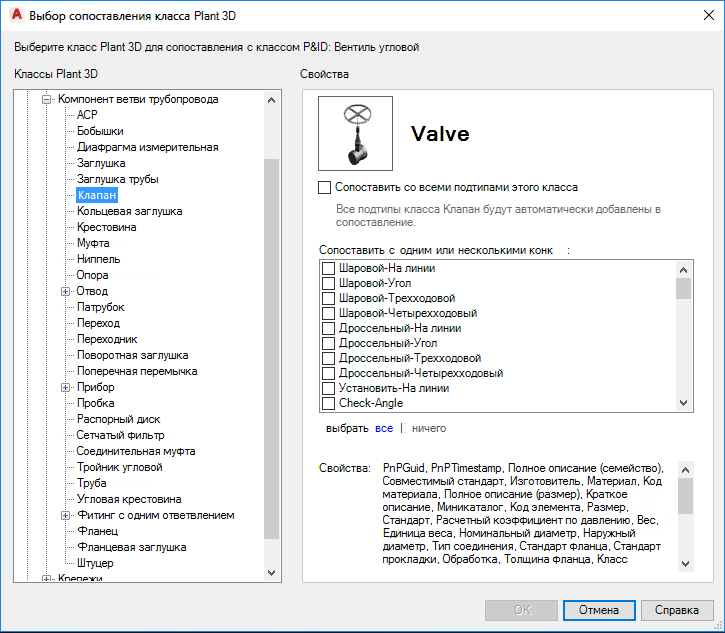Collapse the Компонент ветви трубопровода node
The width and height of the screenshot is (725, 633).
(46, 99)
